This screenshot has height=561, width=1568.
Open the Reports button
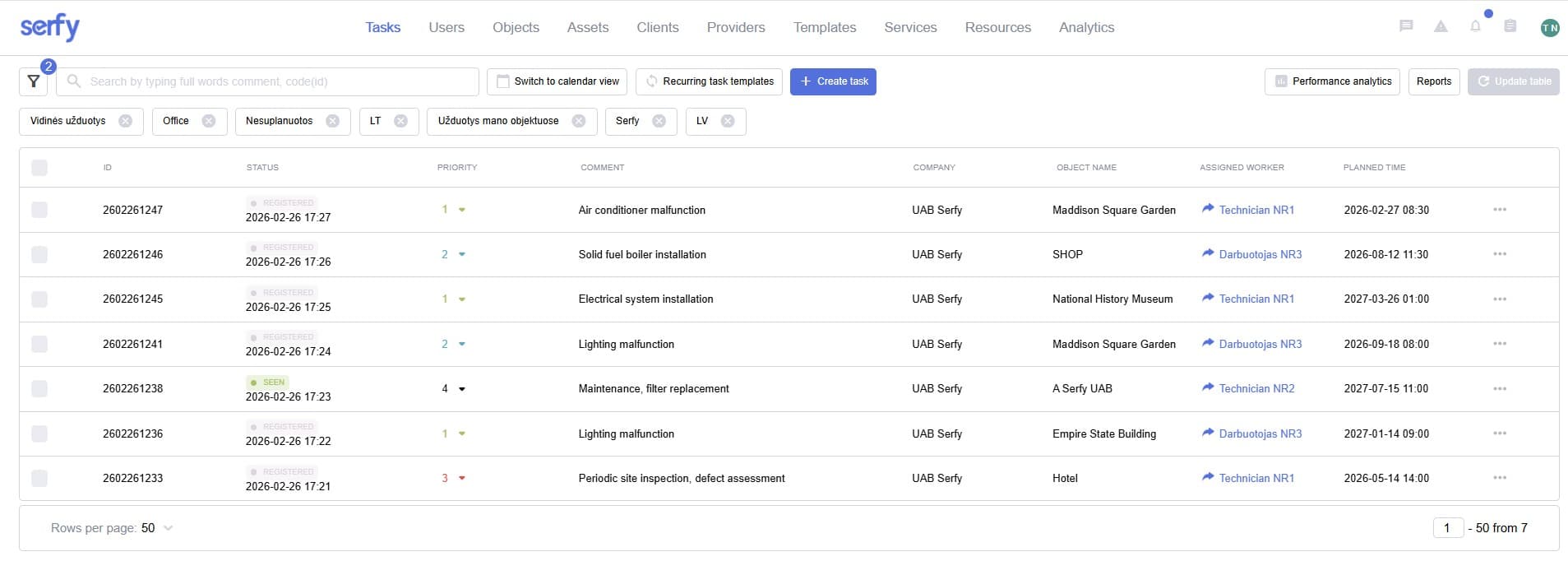1434,81
